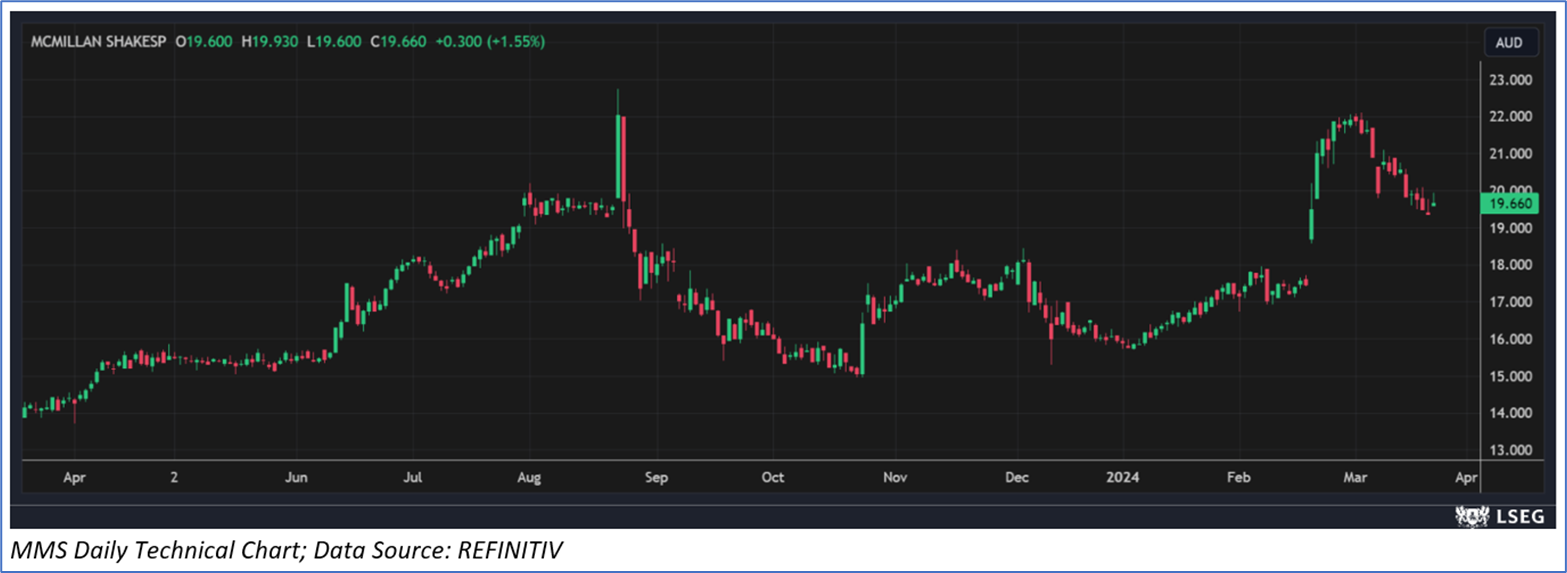Image resolution: width=1567 pixels, height=573 pixels.
Task: Click the MCMILLAN SHAKESP symbol label
Action: [x=98, y=42]
